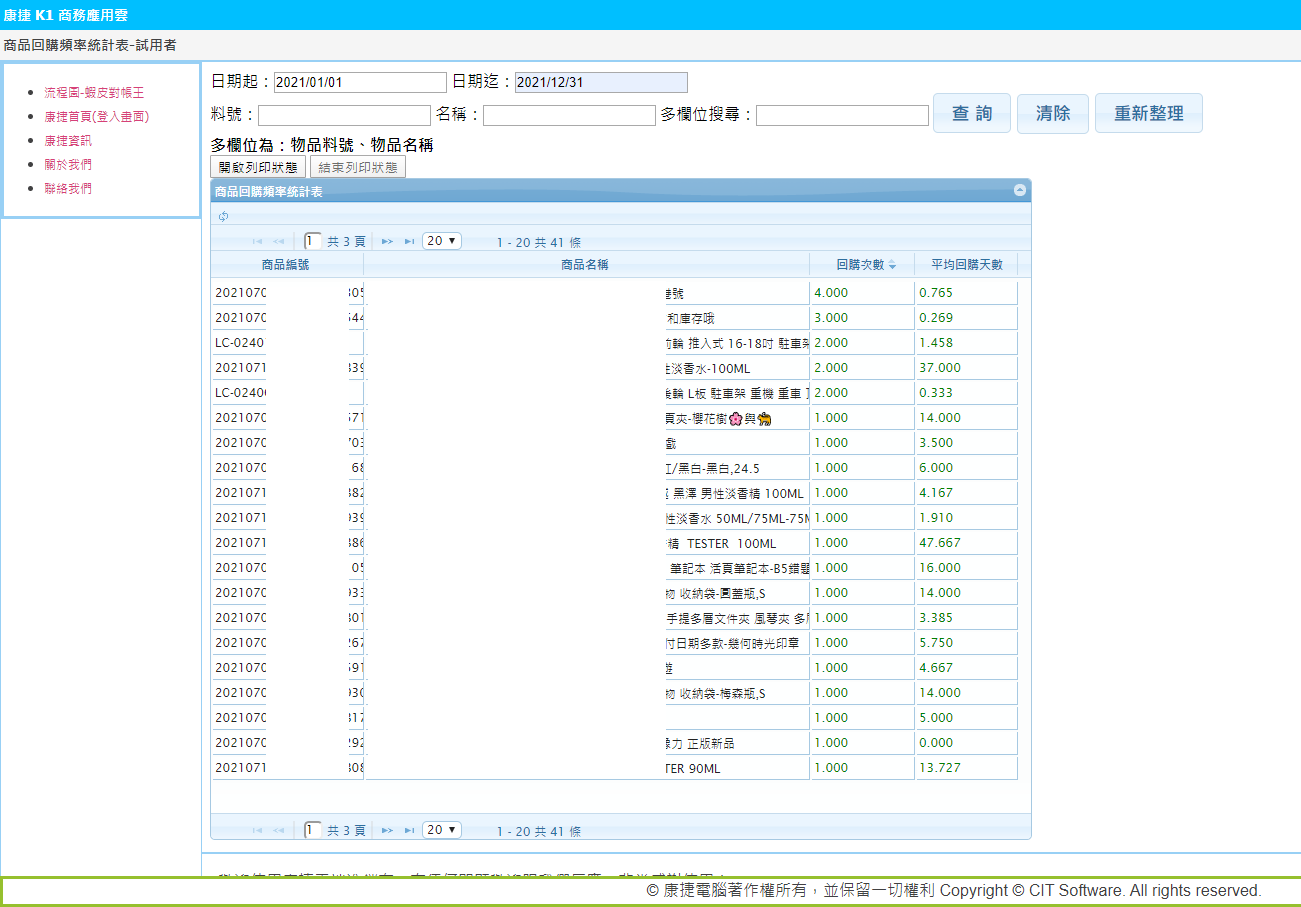
Task: Click the grid refresh icon
Action: pos(223,217)
